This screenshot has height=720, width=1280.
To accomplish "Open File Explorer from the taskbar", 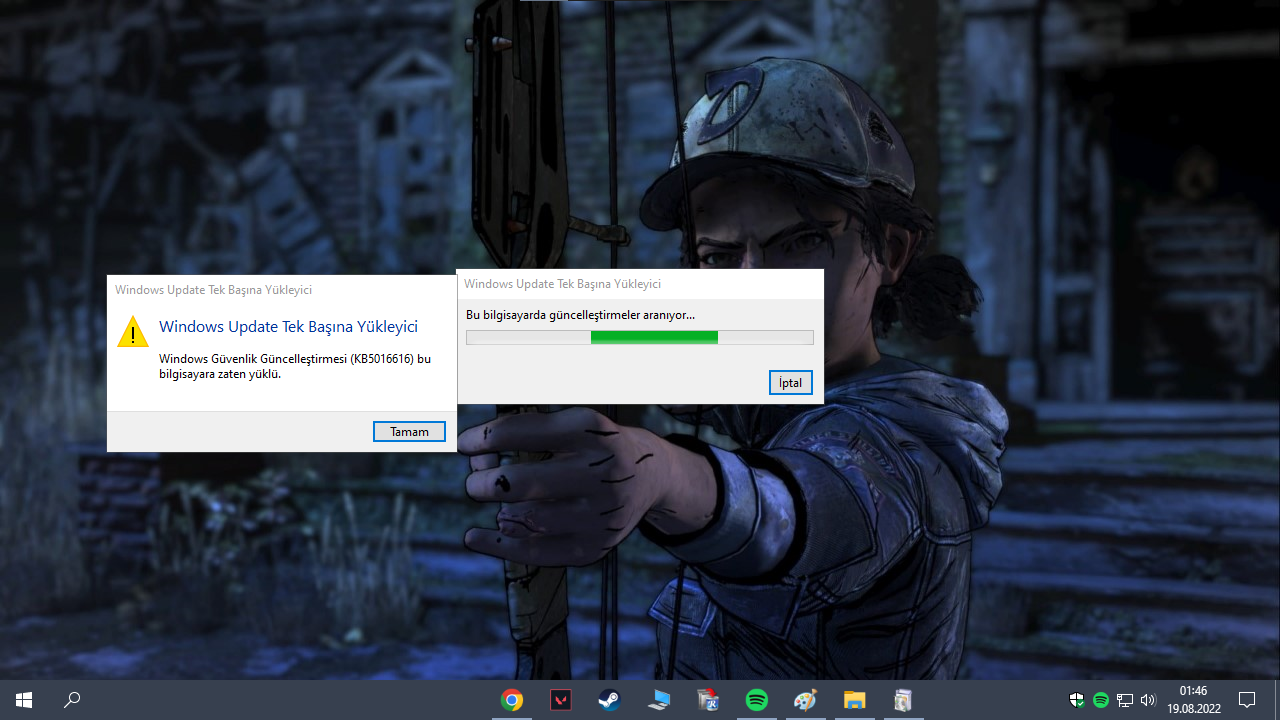I will (855, 700).
